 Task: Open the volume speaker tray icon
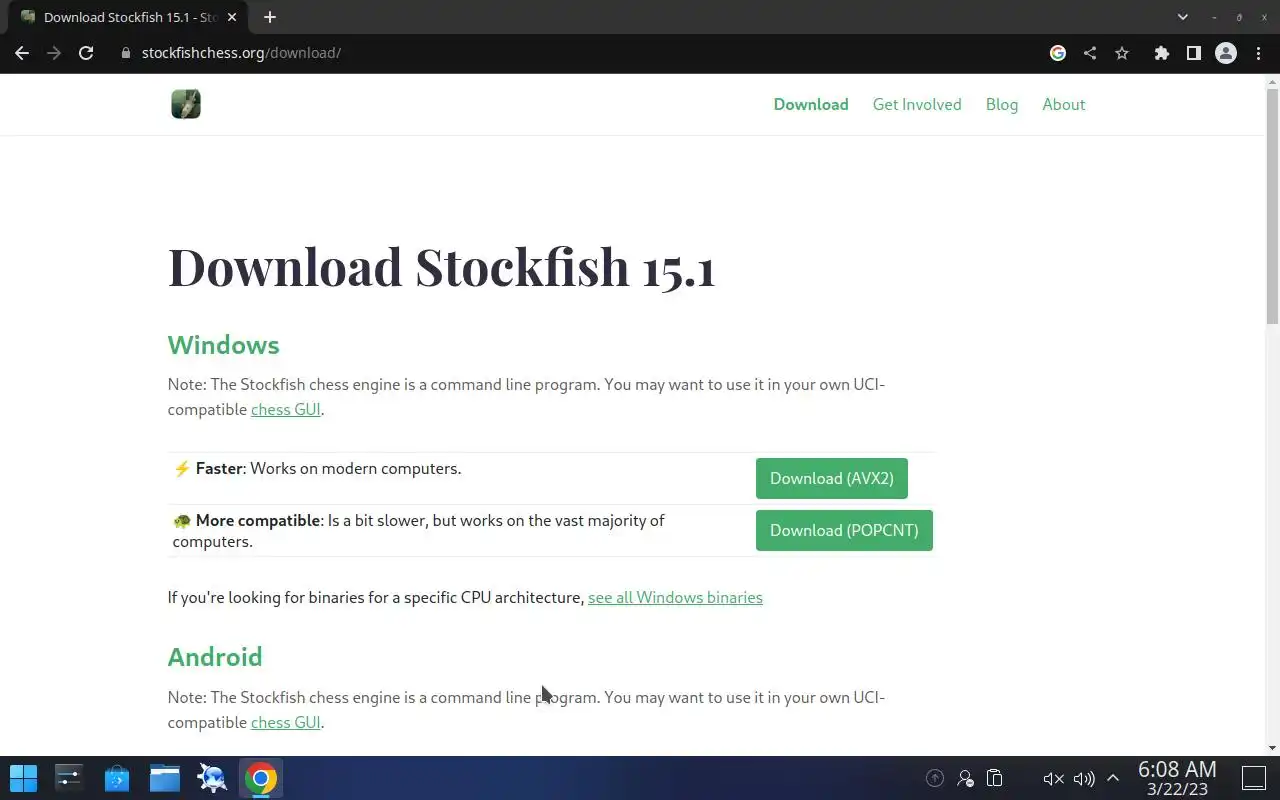[1084, 778]
